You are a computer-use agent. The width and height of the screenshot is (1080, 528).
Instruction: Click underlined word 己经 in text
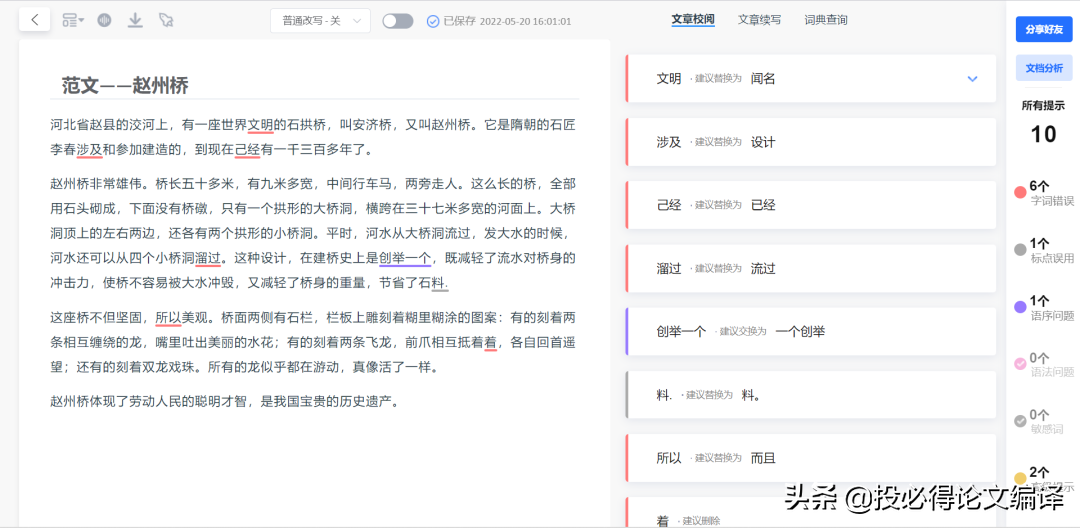(247, 149)
